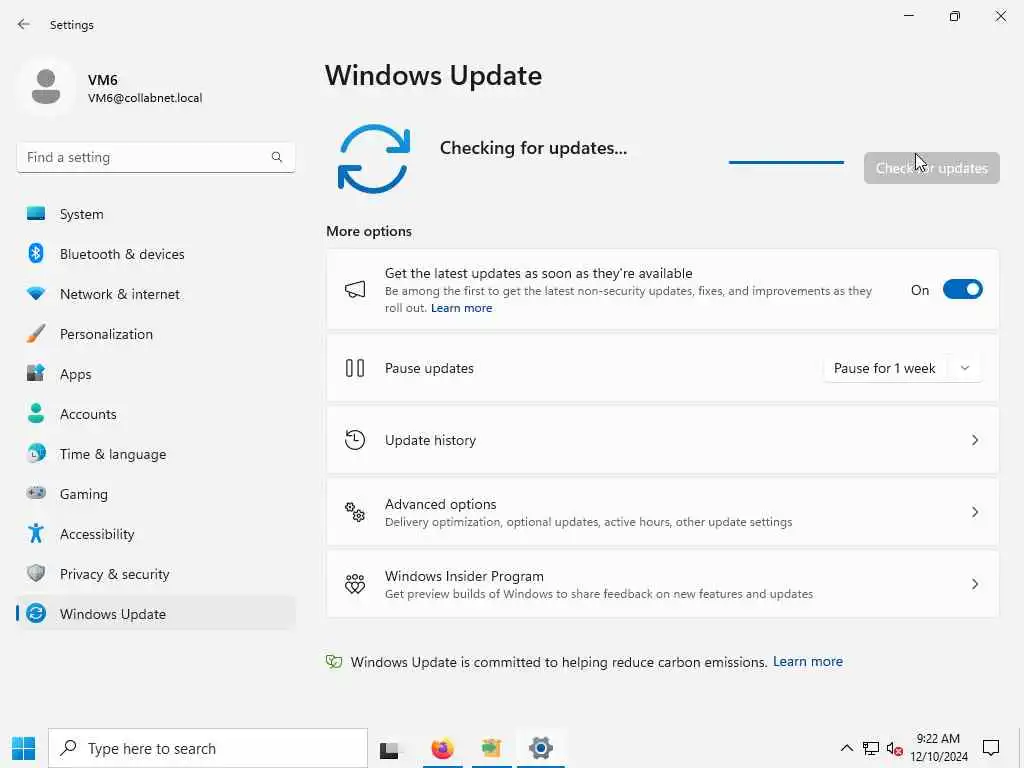Click the Advanced options gears icon

pos(355,512)
